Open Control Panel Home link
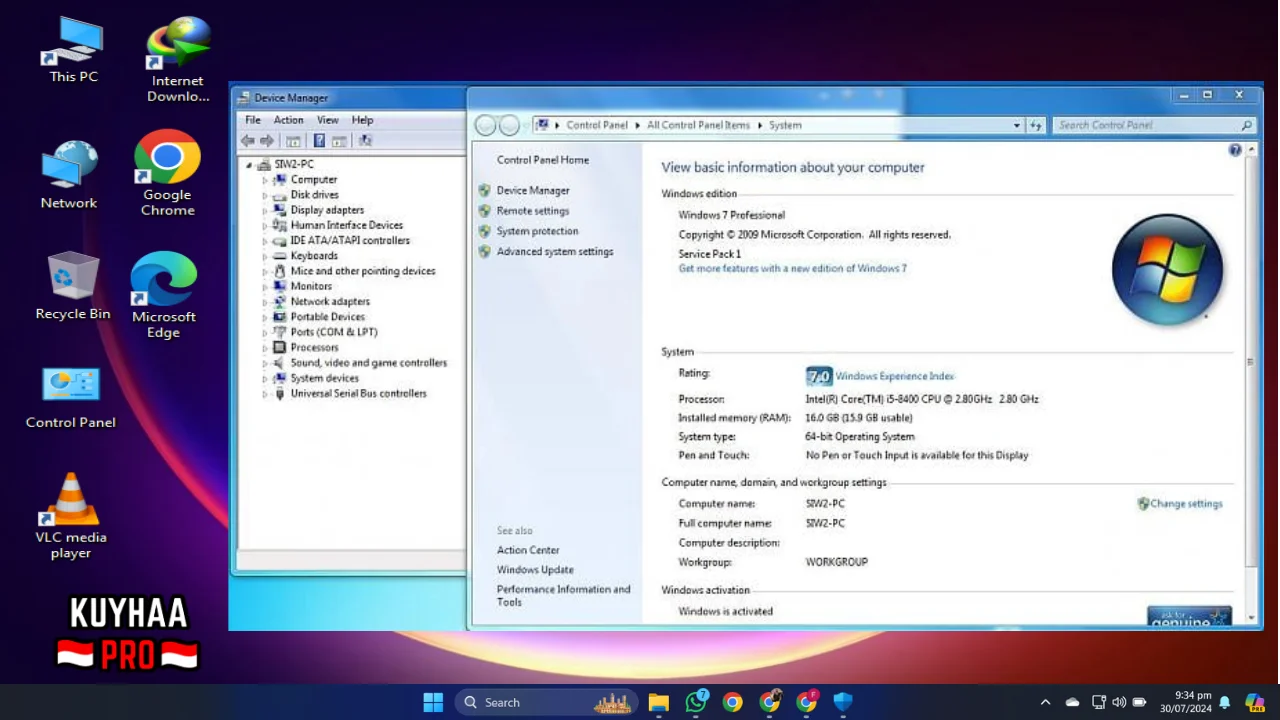Viewport: 1280px width, 720px height. click(x=543, y=160)
